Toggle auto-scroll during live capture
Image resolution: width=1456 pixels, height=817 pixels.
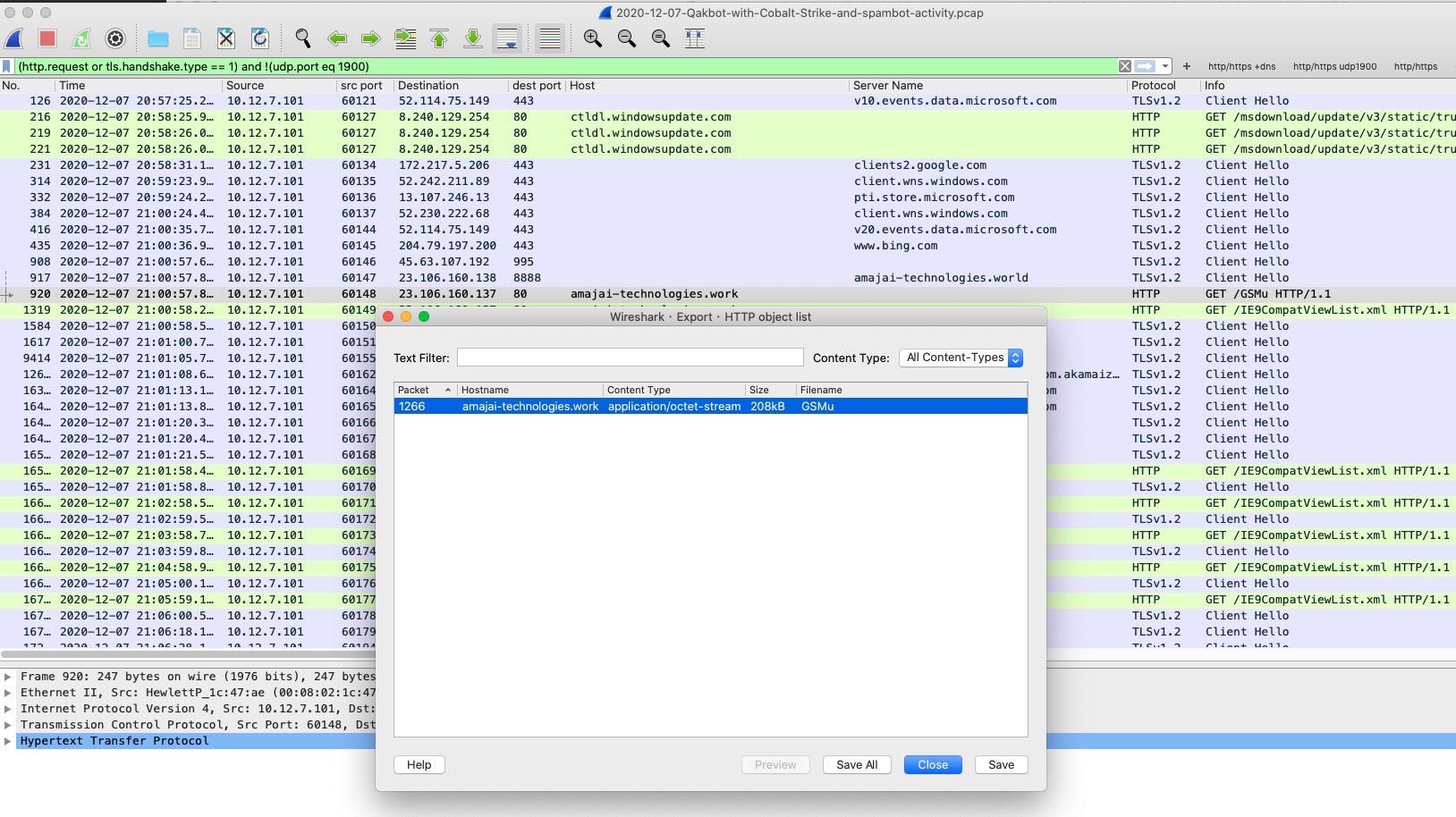[507, 38]
